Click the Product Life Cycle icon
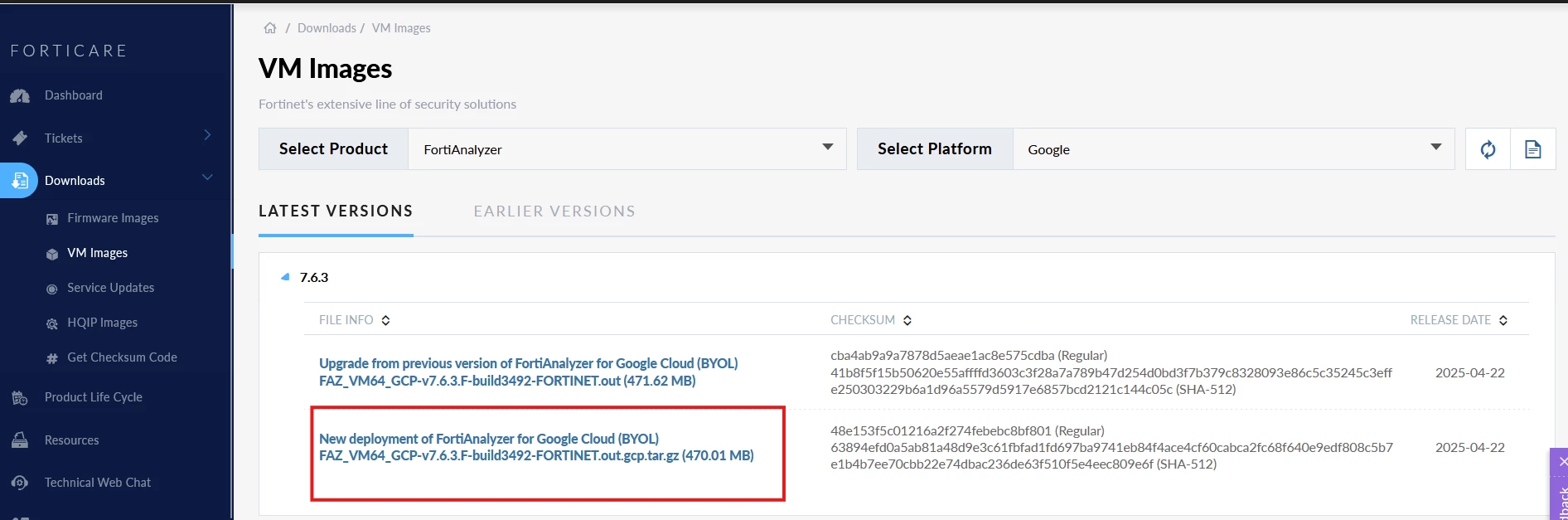 [x=20, y=398]
